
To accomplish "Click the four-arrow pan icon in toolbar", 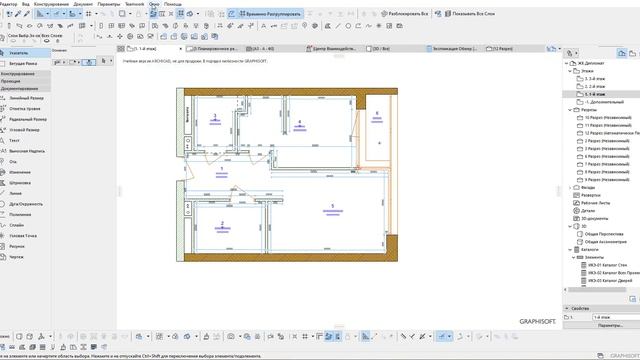I will (120, 37).
